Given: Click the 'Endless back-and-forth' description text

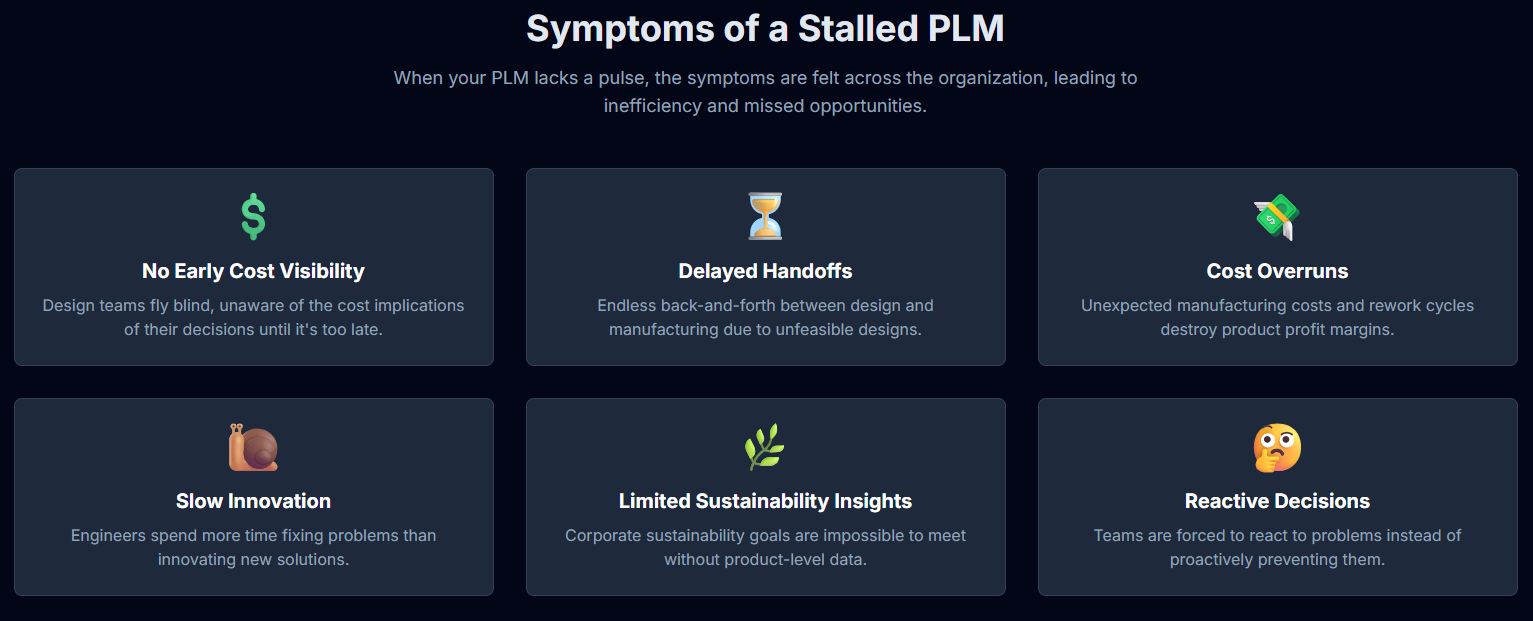Looking at the screenshot, I should point(765,317).
